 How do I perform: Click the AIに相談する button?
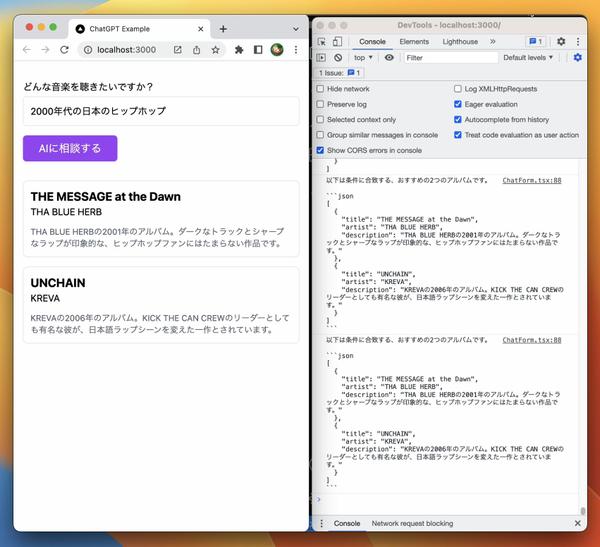pos(70,148)
